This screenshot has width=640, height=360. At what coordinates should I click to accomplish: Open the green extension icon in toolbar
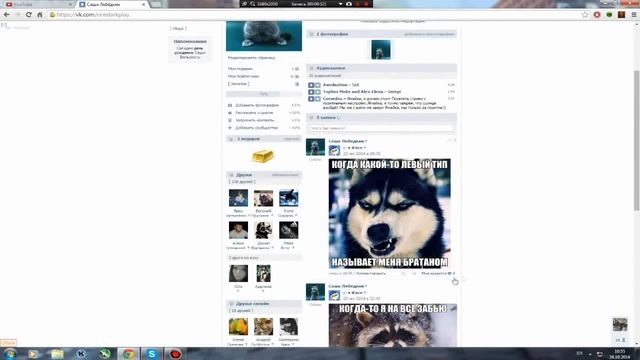[609, 15]
